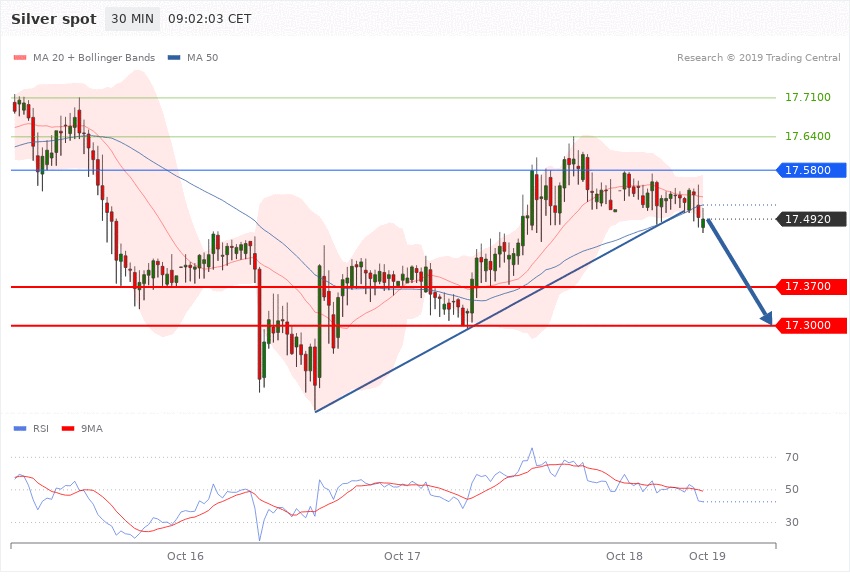This screenshot has height=576, width=850.
Task: Click the Silver spot chart title
Action: pos(54,19)
